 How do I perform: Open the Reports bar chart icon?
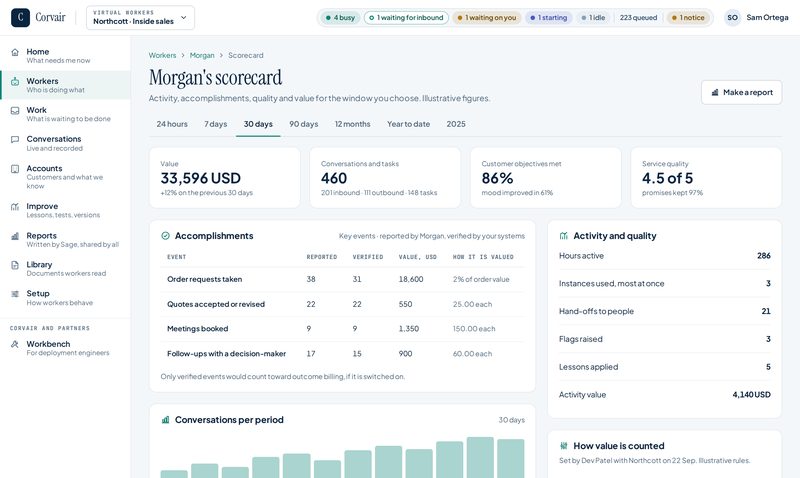15,236
